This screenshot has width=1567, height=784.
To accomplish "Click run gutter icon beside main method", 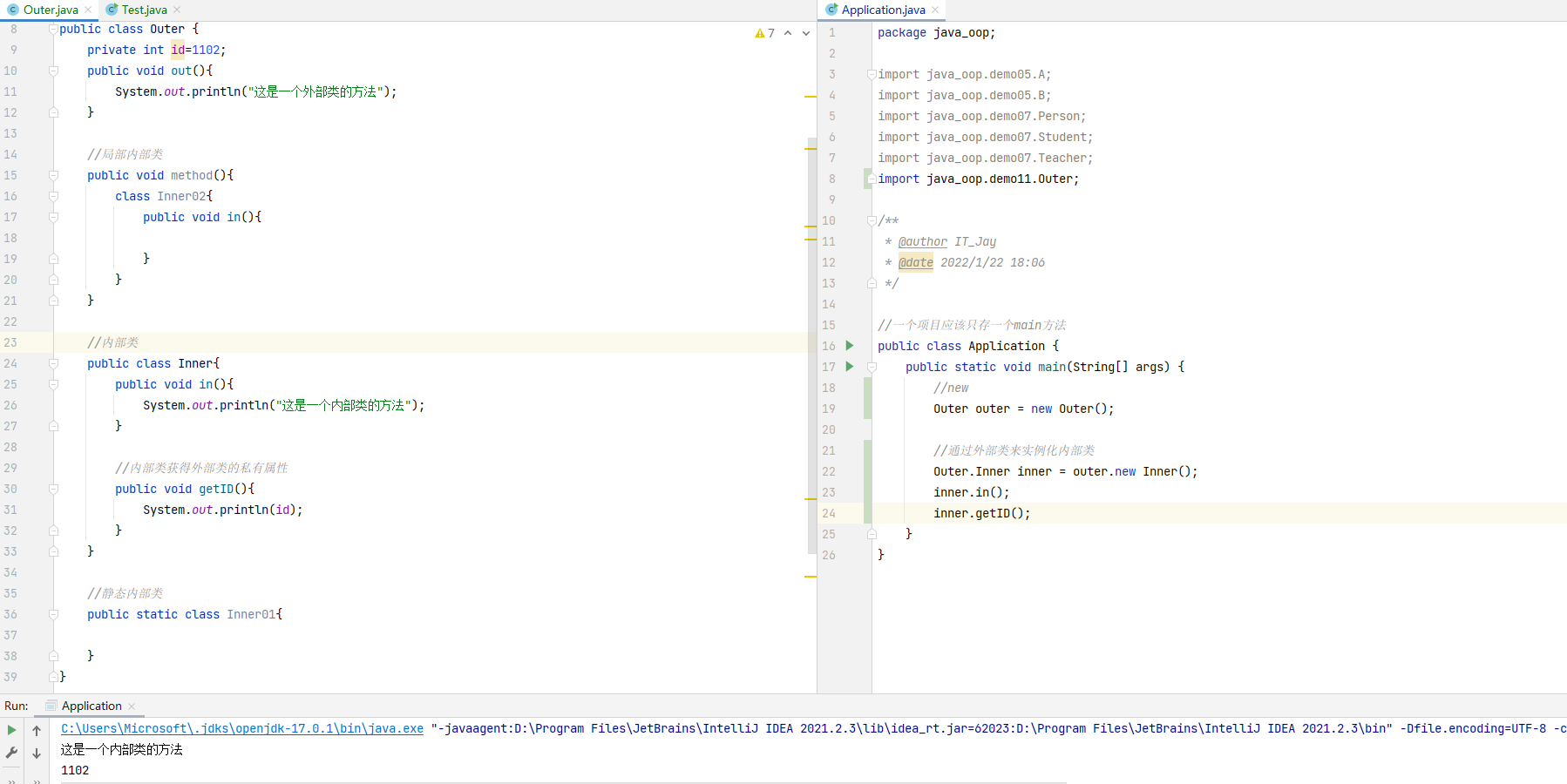I will [850, 367].
